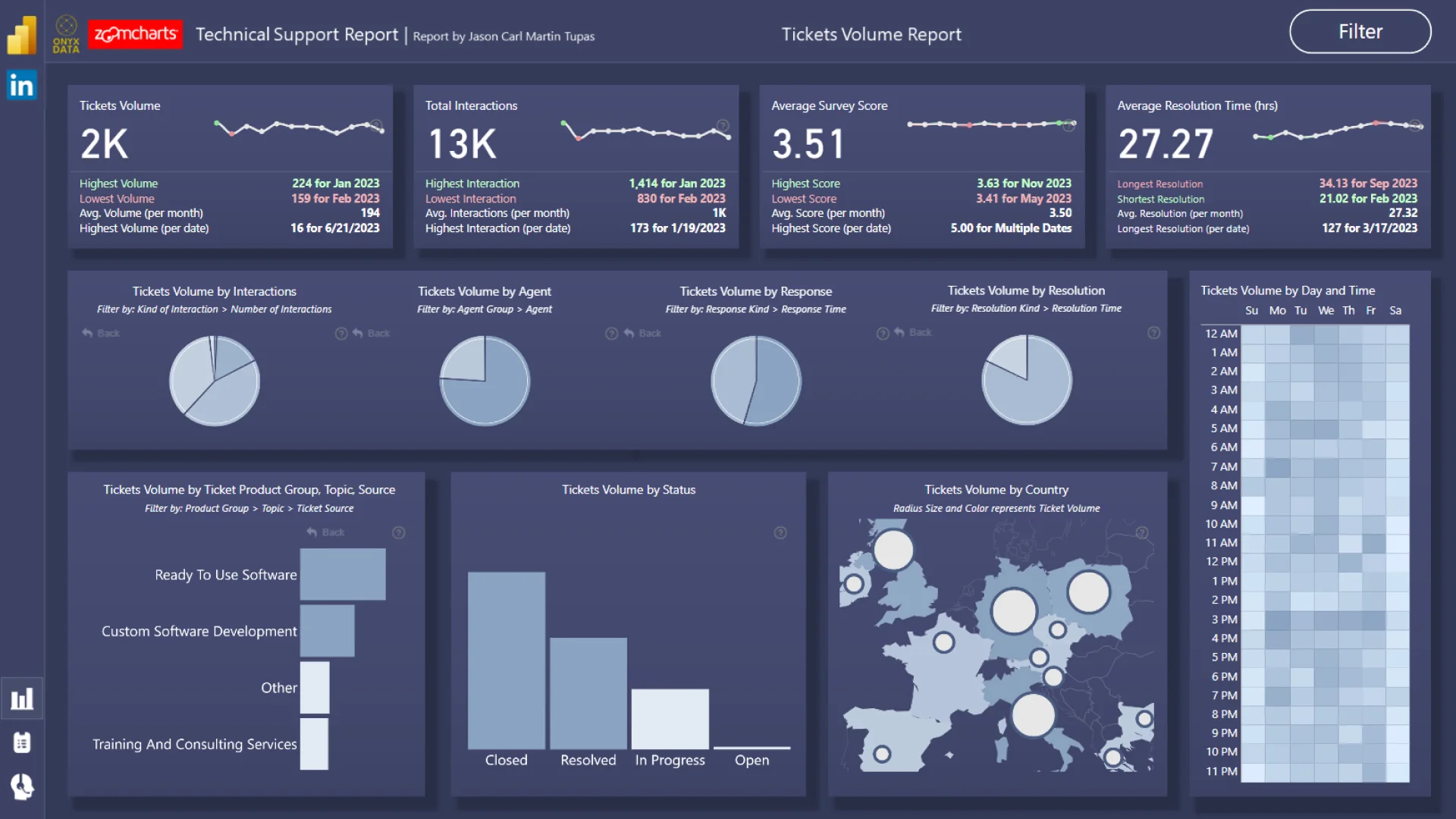Click the '224 for Jan 2023' value
This screenshot has height=819, width=1456.
(x=336, y=184)
